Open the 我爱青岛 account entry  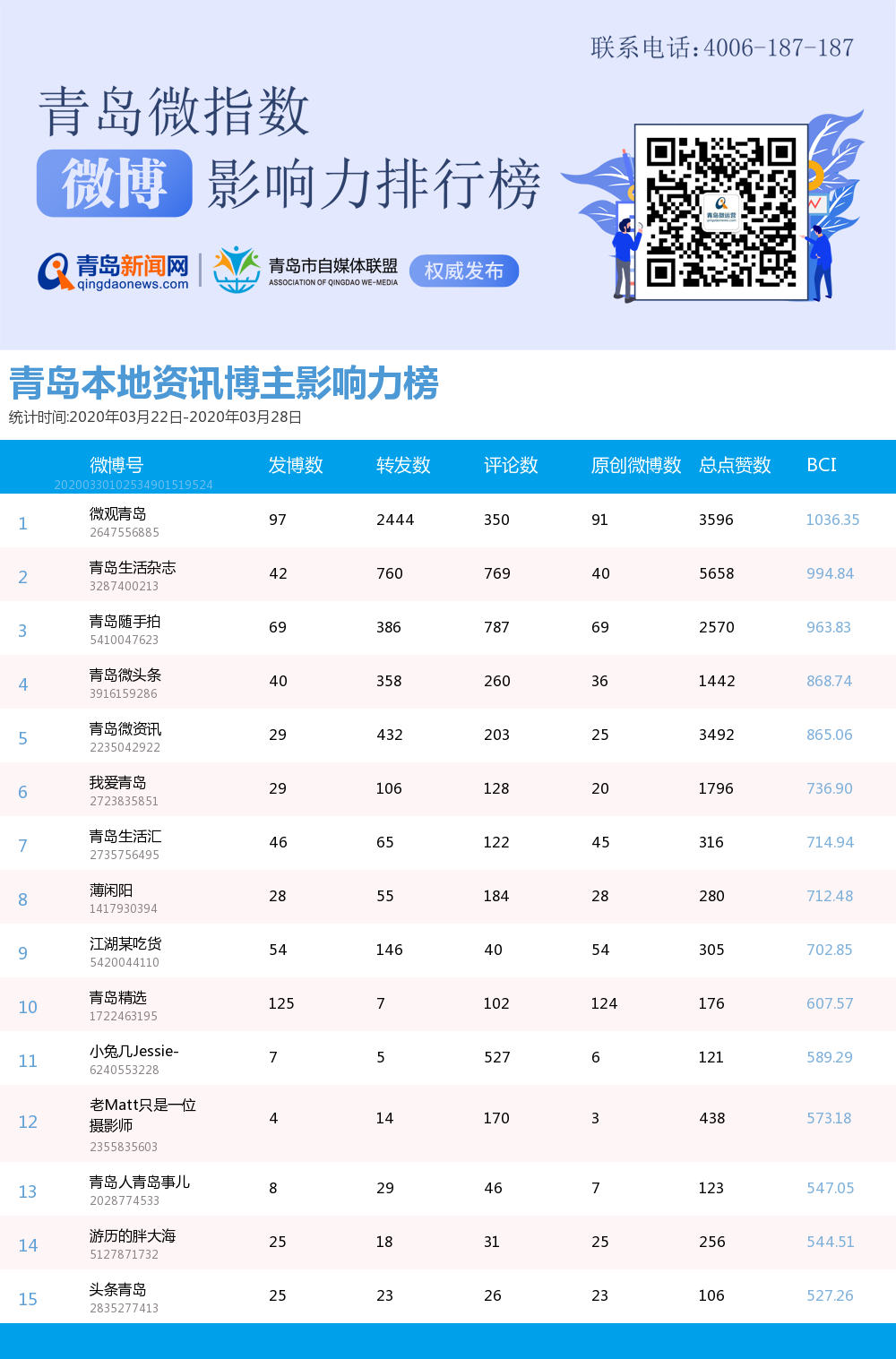point(117,783)
